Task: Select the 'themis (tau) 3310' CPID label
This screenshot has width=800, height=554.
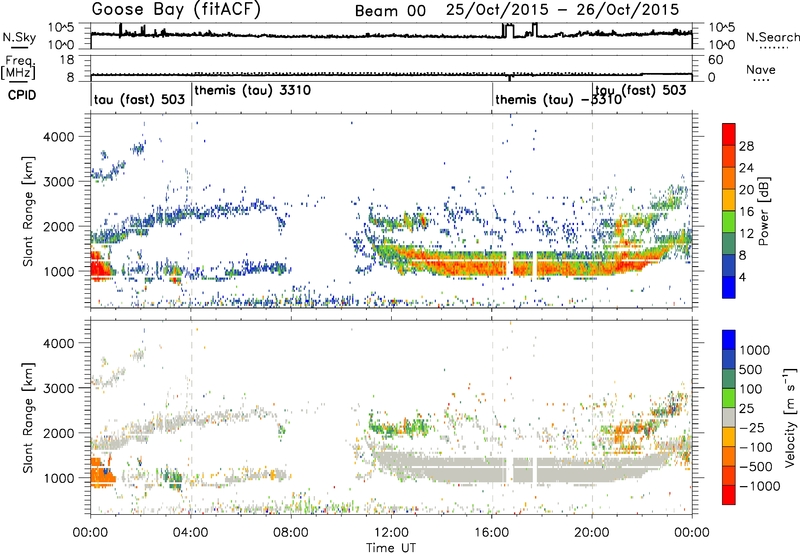Action: click(x=253, y=91)
